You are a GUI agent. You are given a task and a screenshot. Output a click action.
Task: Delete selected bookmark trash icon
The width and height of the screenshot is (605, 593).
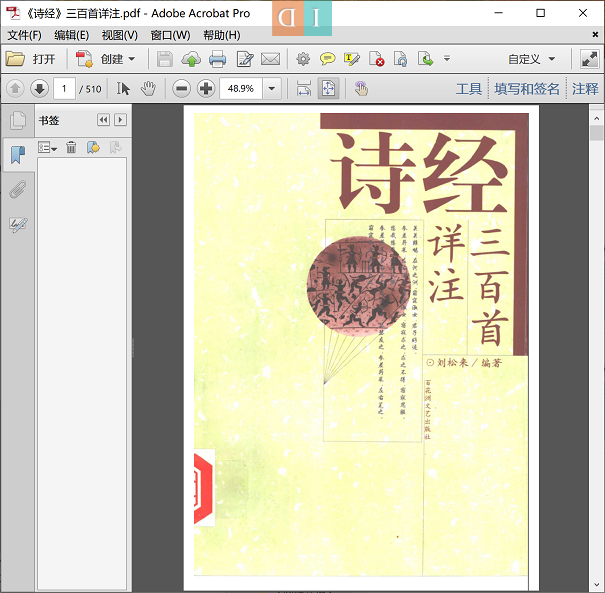tap(71, 147)
